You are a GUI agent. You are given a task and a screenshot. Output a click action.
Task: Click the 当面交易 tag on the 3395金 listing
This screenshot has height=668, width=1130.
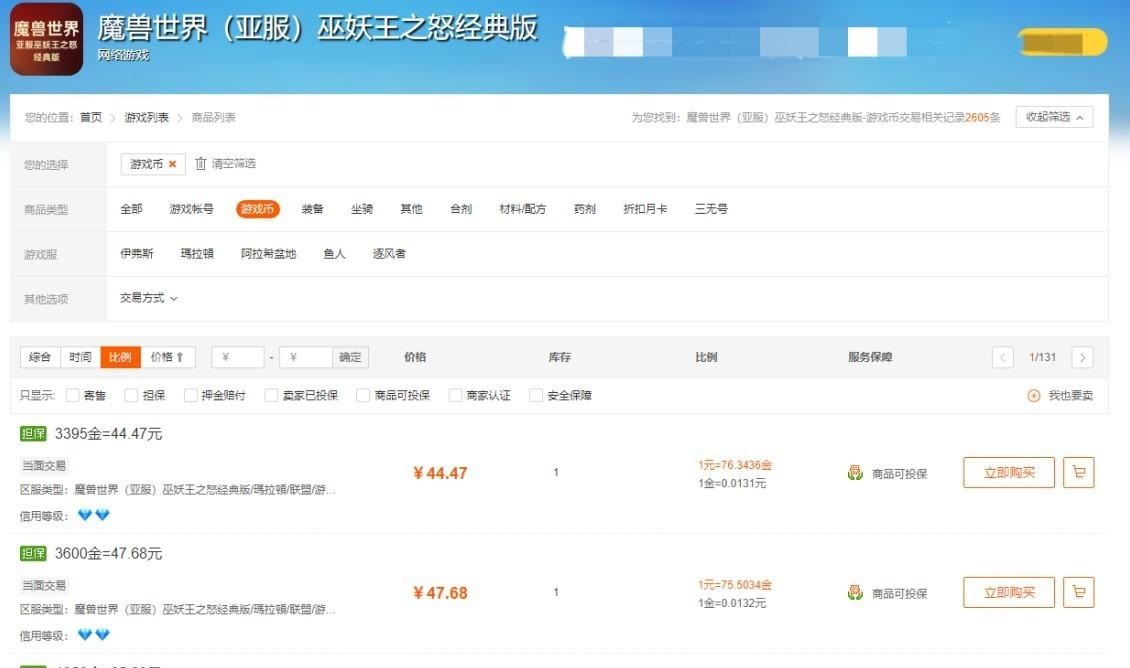pos(44,466)
